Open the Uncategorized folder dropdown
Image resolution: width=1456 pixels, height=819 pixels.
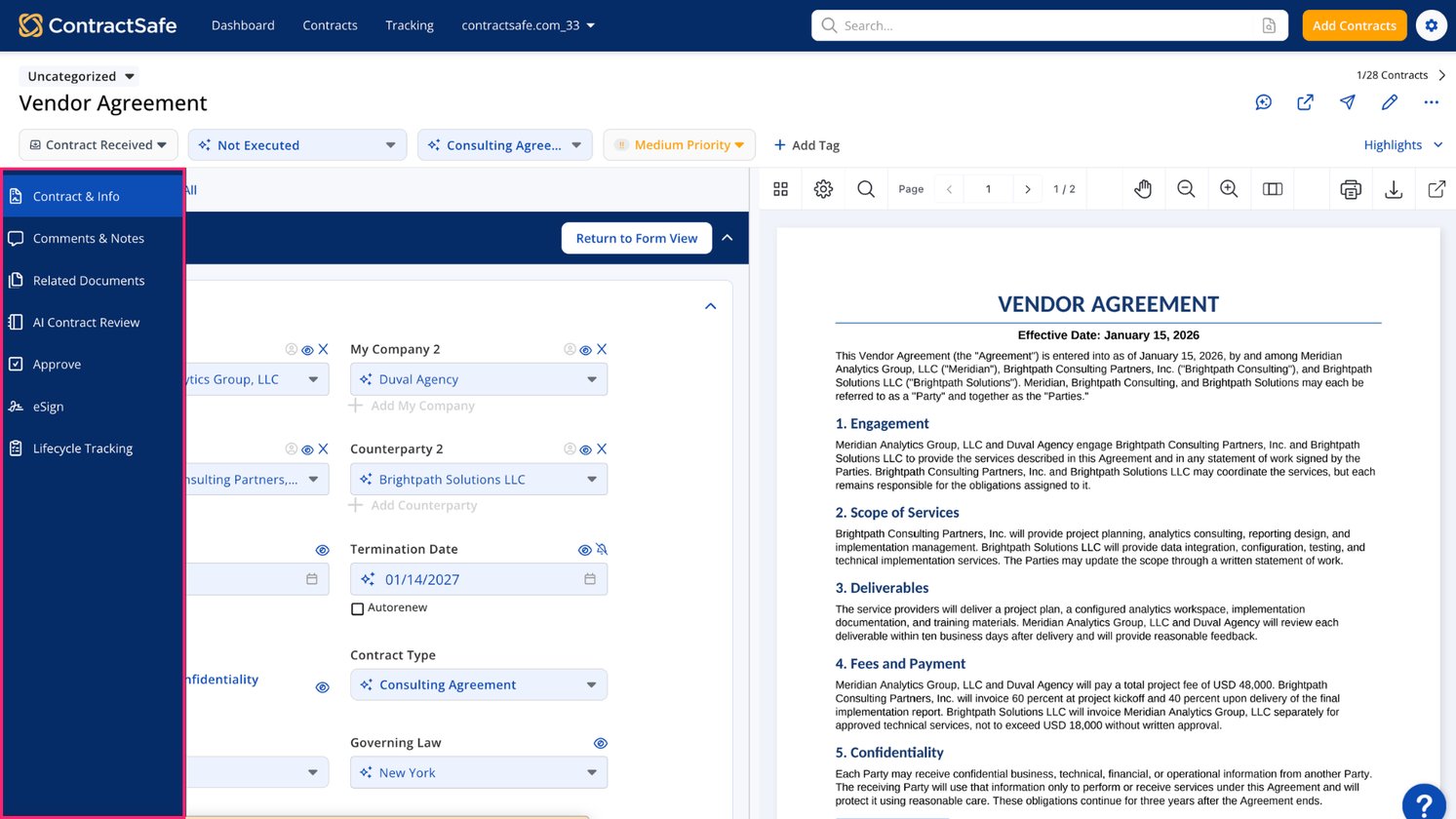click(80, 76)
